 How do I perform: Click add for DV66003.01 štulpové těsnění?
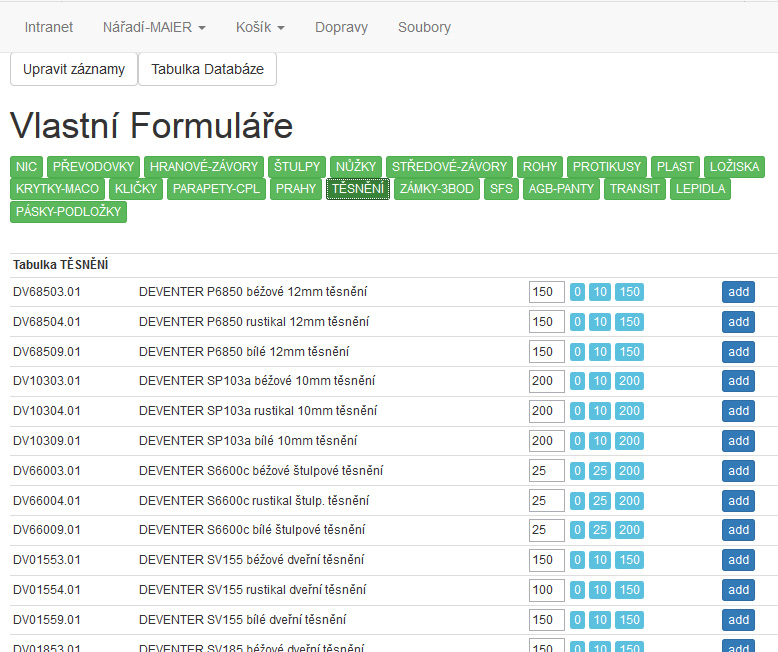[738, 470]
